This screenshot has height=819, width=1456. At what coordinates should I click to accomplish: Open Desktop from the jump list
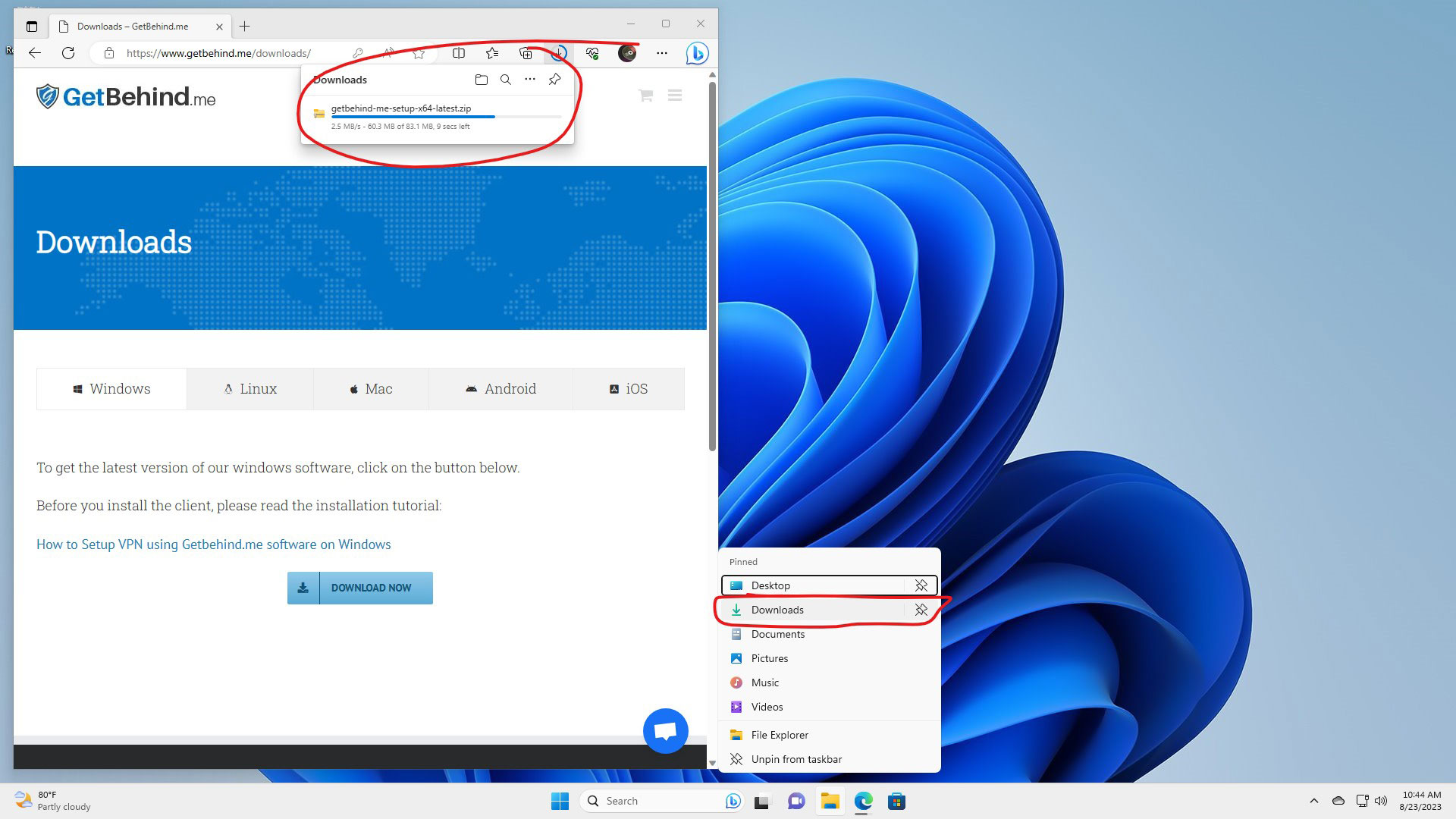click(x=812, y=585)
